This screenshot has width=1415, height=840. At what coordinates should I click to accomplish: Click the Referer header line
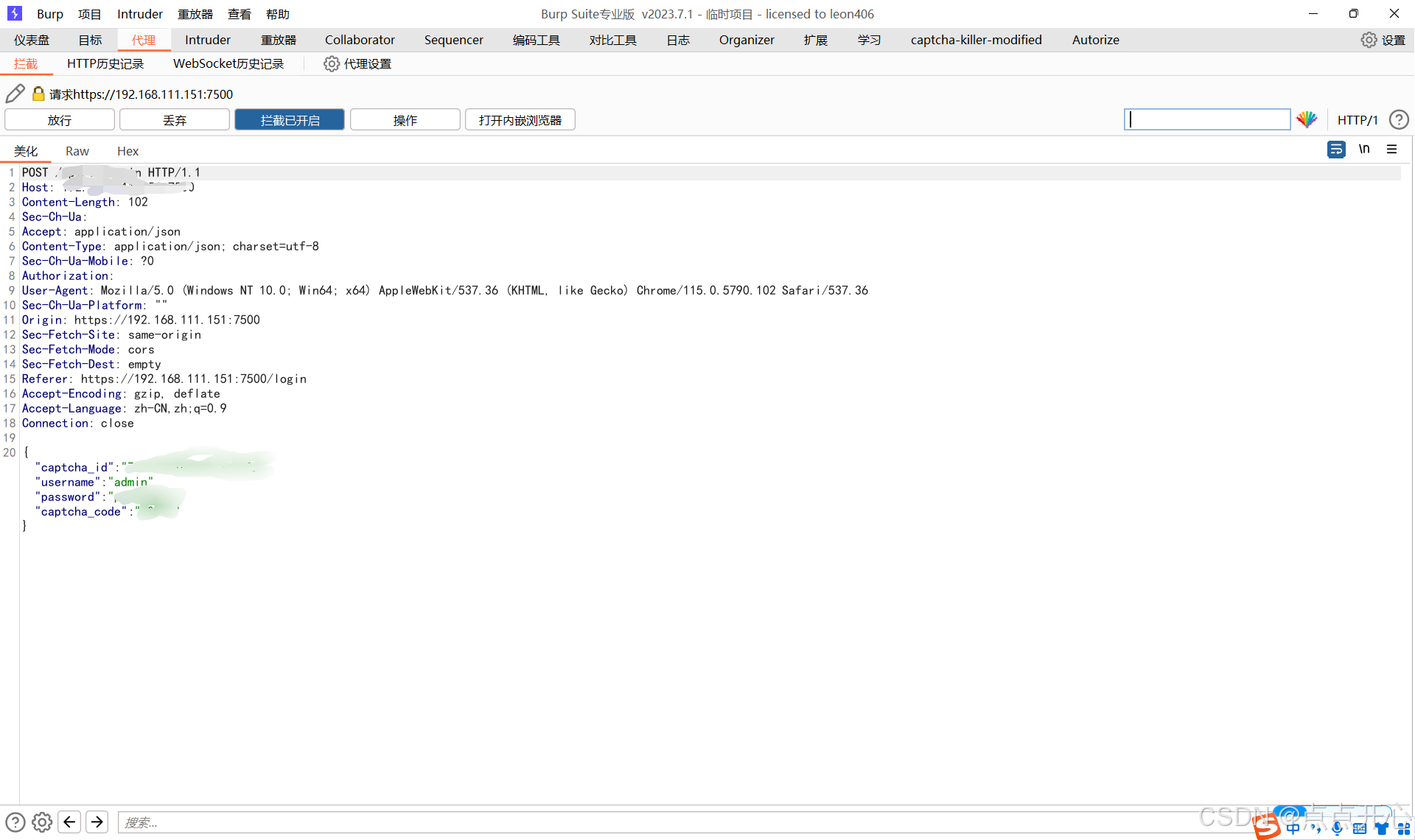(x=164, y=379)
